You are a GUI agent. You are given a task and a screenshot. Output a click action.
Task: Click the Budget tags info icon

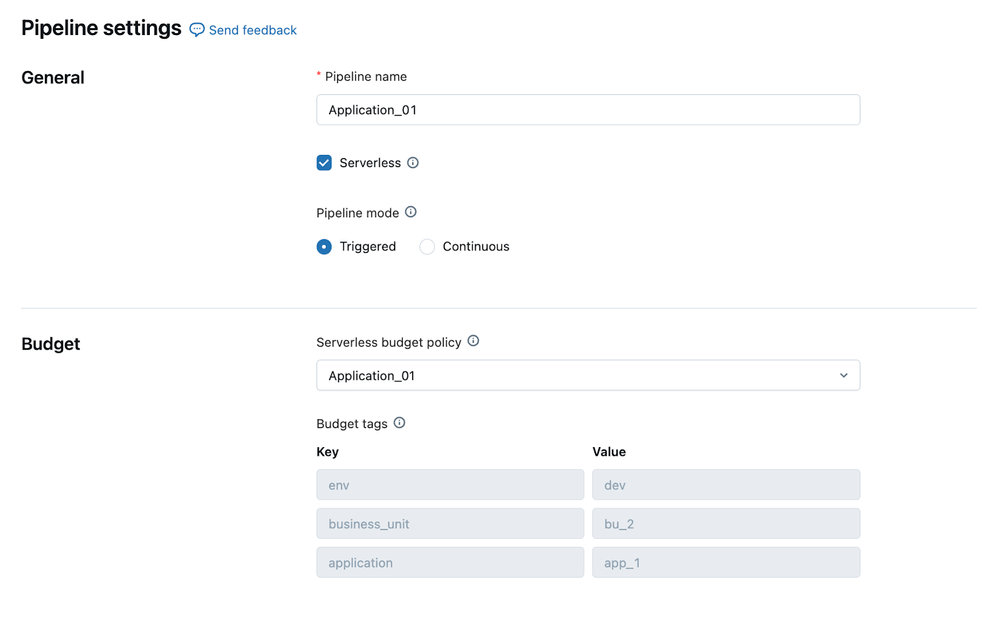pos(399,423)
